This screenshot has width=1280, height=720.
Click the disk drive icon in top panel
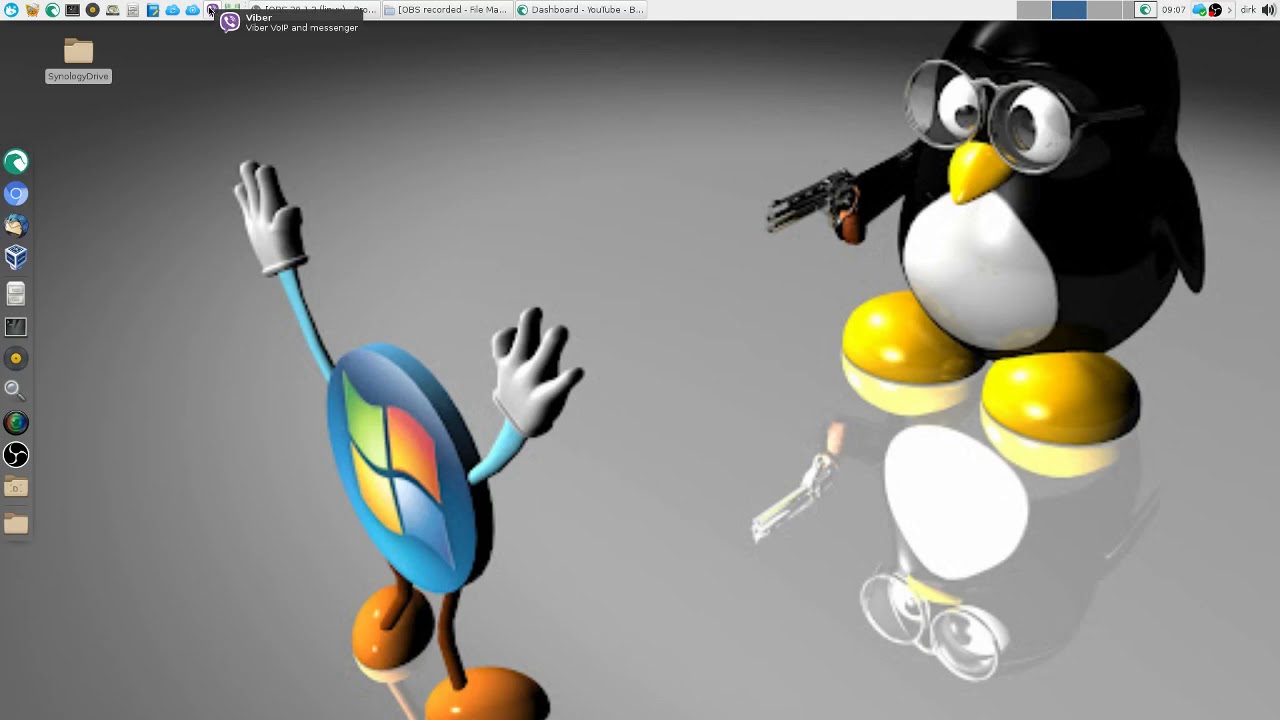coord(112,10)
